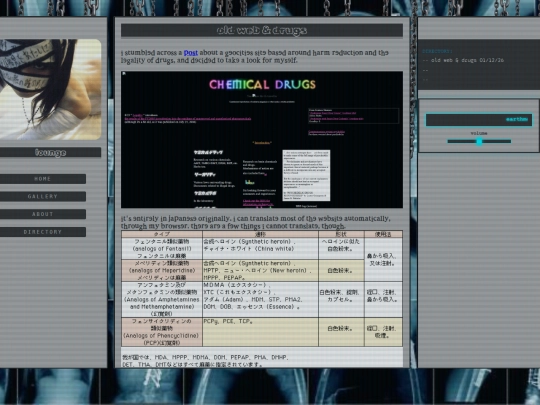The width and height of the screenshot is (540, 405).
Task: Click the broken image icon in screenshot corner
Action: [x=124, y=74]
